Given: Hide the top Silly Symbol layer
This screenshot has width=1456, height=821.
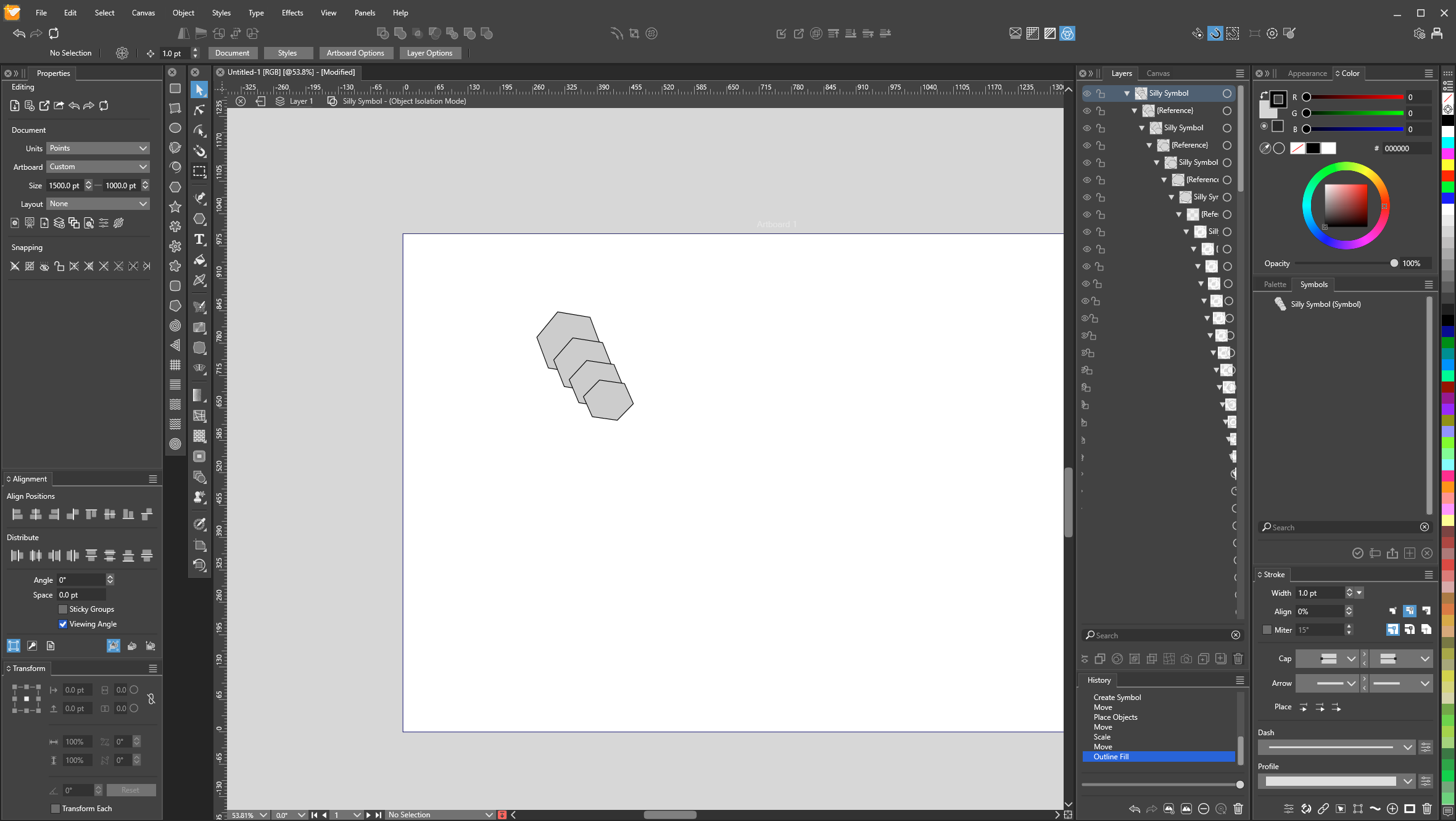Looking at the screenshot, I should coord(1086,93).
